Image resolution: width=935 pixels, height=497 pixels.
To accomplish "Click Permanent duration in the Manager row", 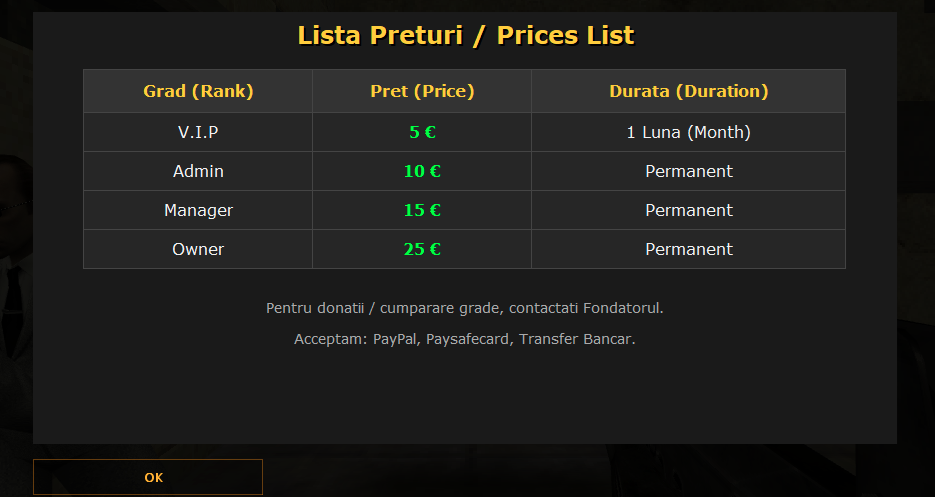I will [x=689, y=210].
